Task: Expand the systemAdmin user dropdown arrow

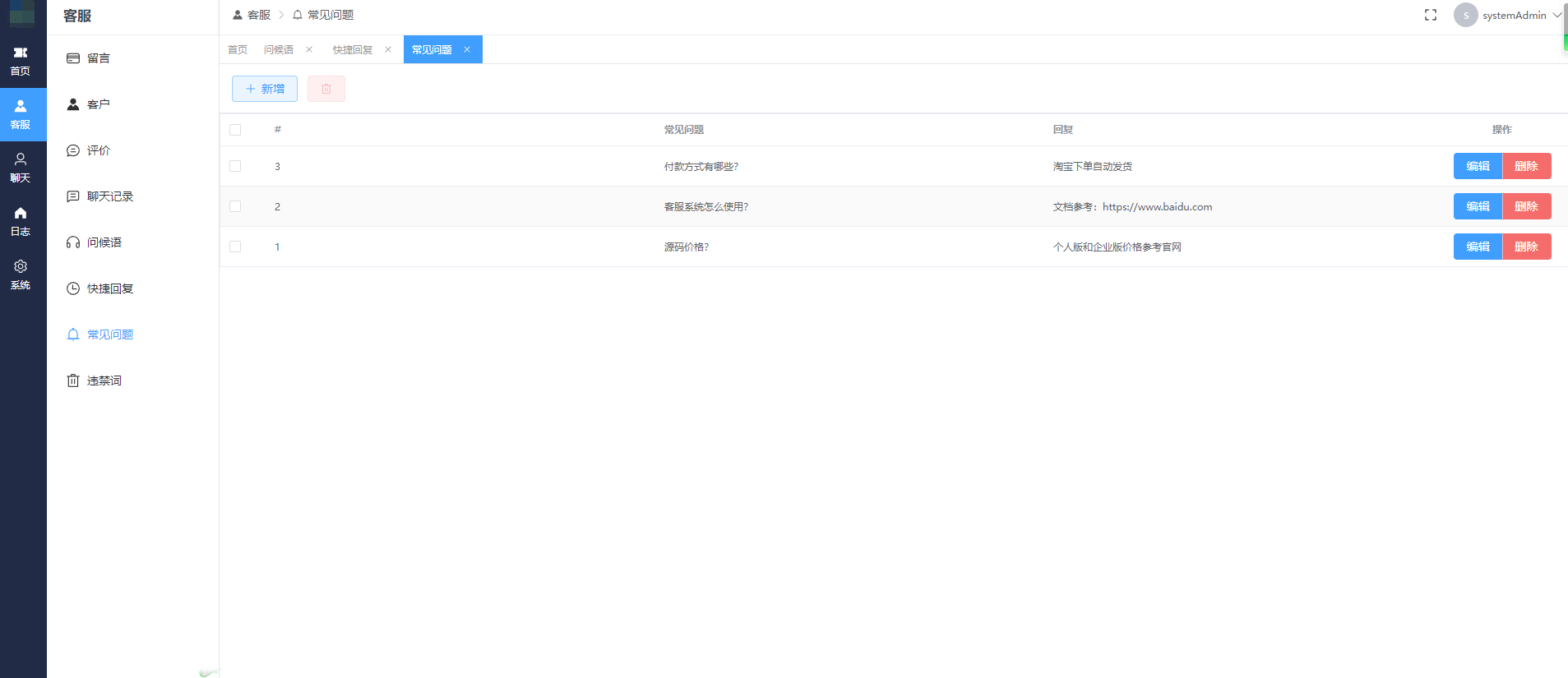Action: pos(1557,15)
